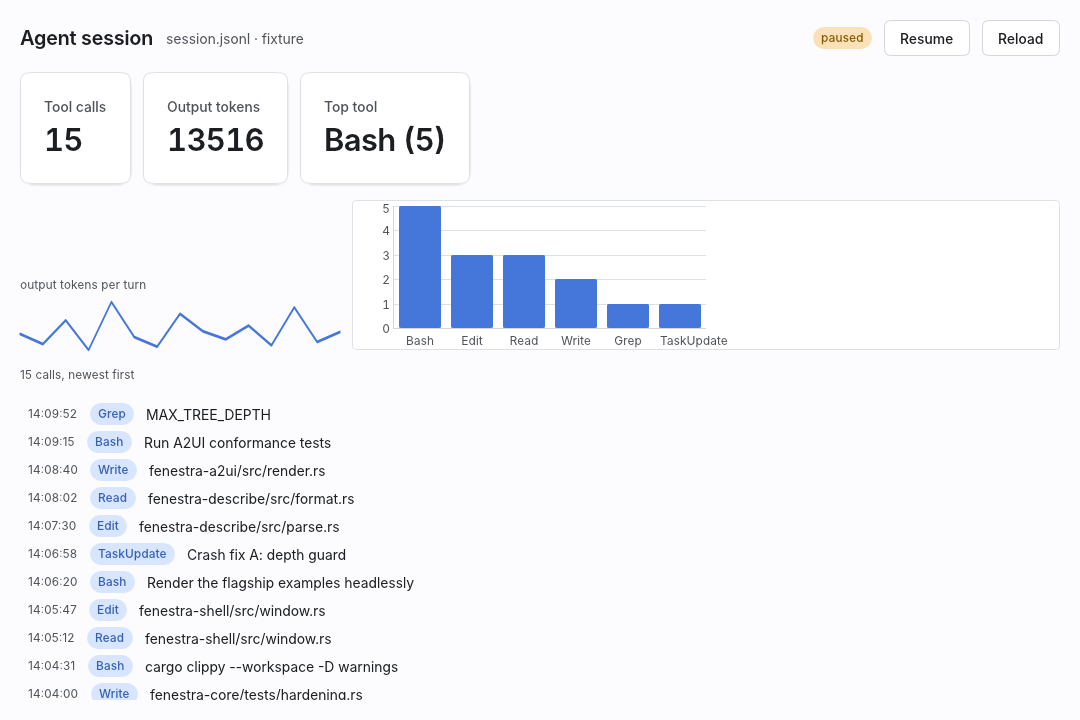This screenshot has width=1080, height=720.
Task: Click the TaskUpdate axis label in chart
Action: coord(694,341)
